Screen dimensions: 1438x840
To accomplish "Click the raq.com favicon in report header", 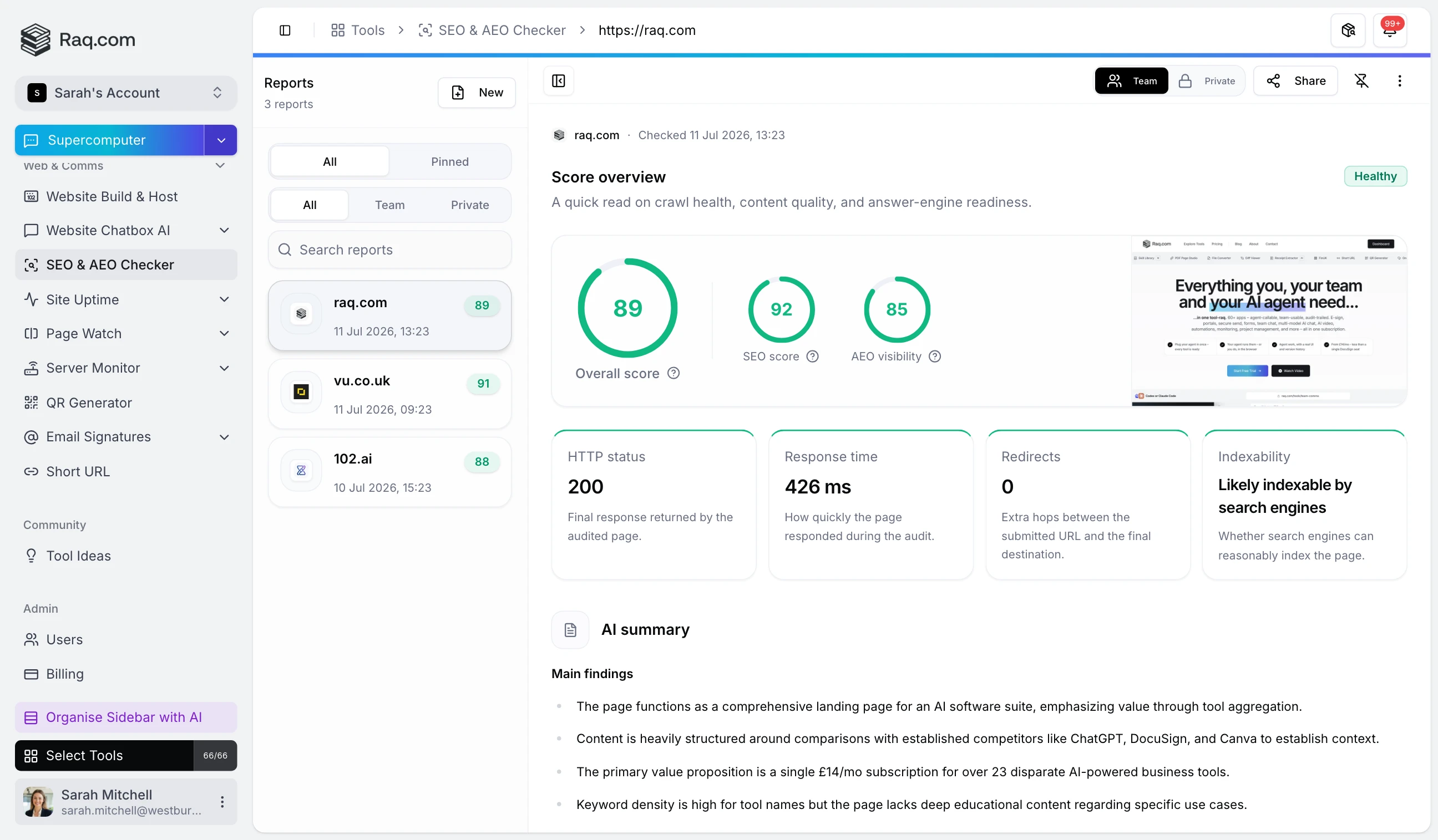I will coord(559,135).
